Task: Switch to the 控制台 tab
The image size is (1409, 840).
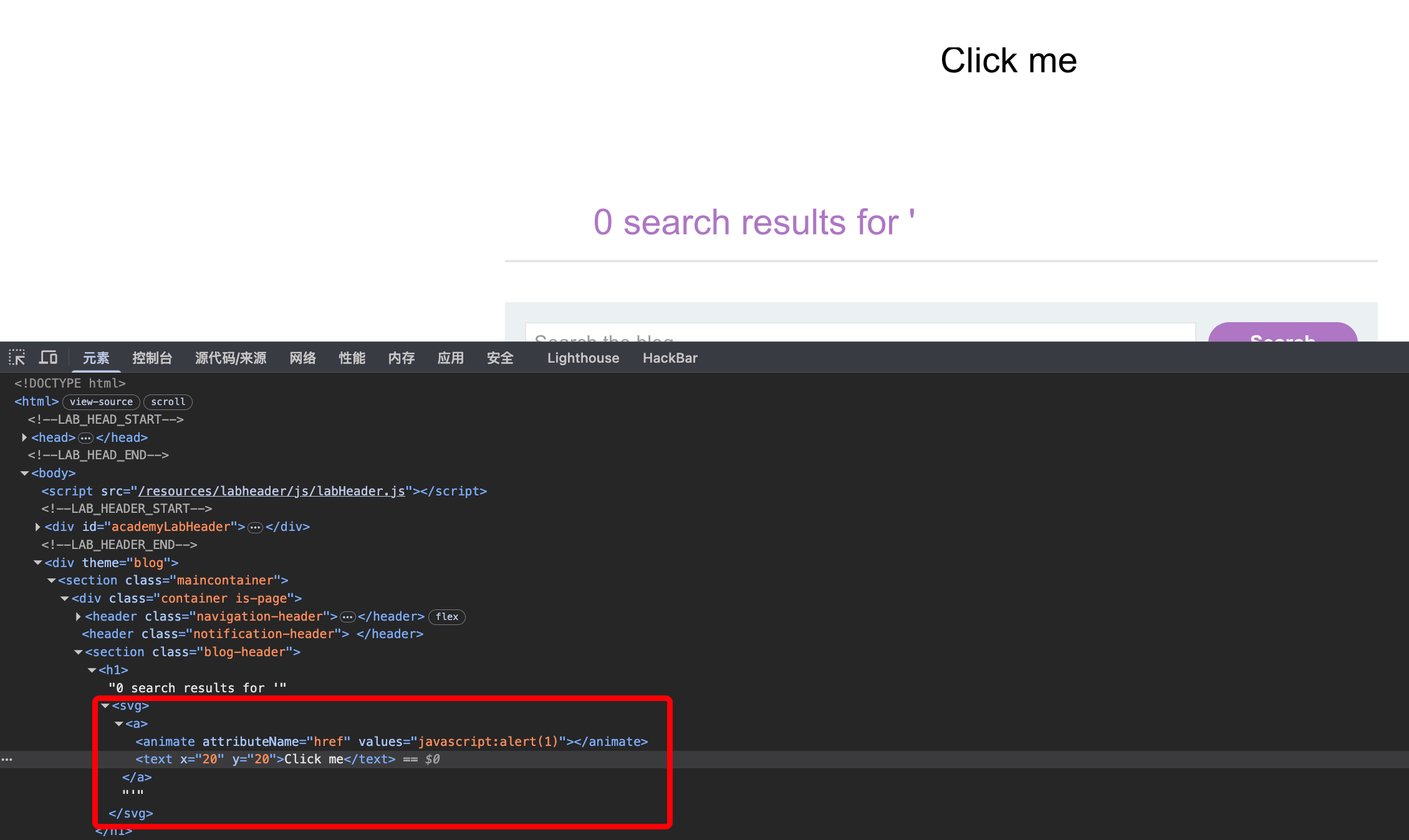Action: click(151, 358)
